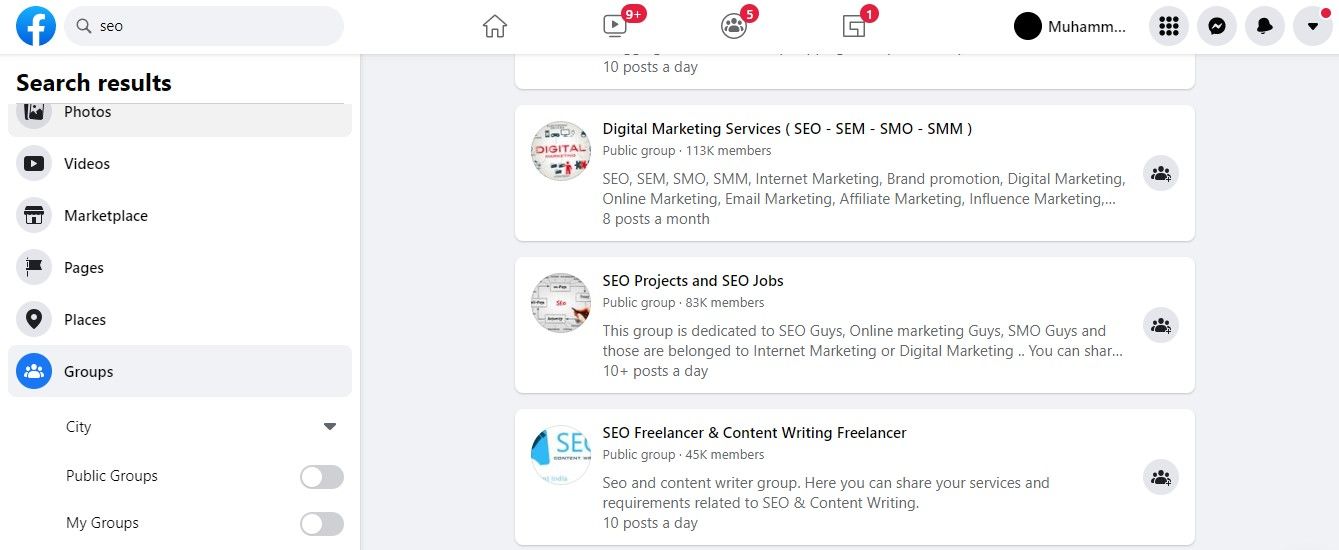
Task: Open the Muhammad profile link
Action: pyautogui.click(x=1071, y=26)
